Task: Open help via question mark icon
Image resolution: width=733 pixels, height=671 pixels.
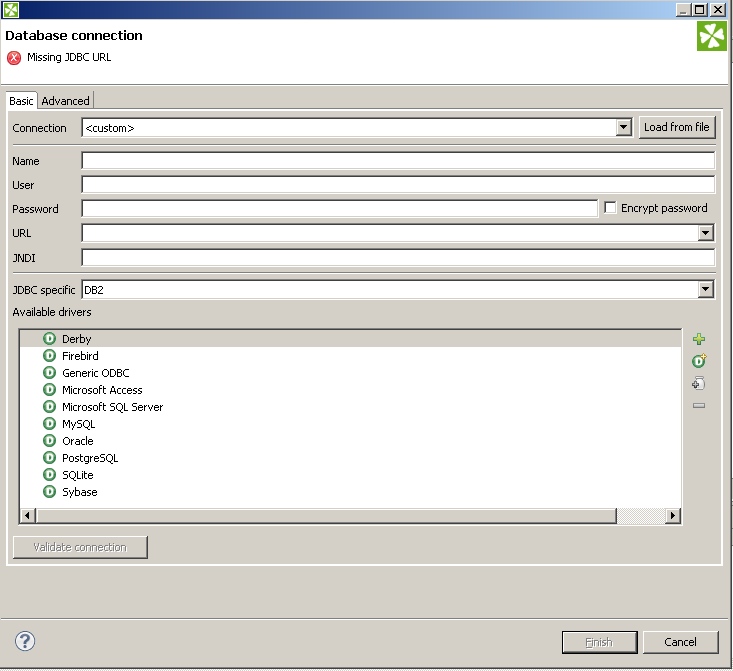Action: coord(25,641)
